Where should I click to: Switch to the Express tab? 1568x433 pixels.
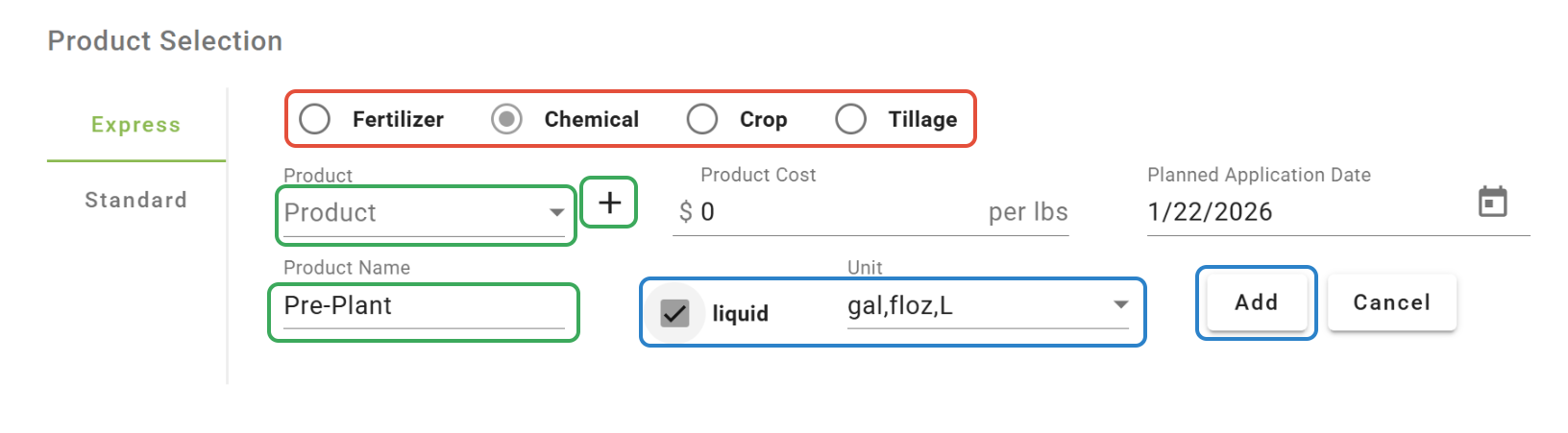135,125
